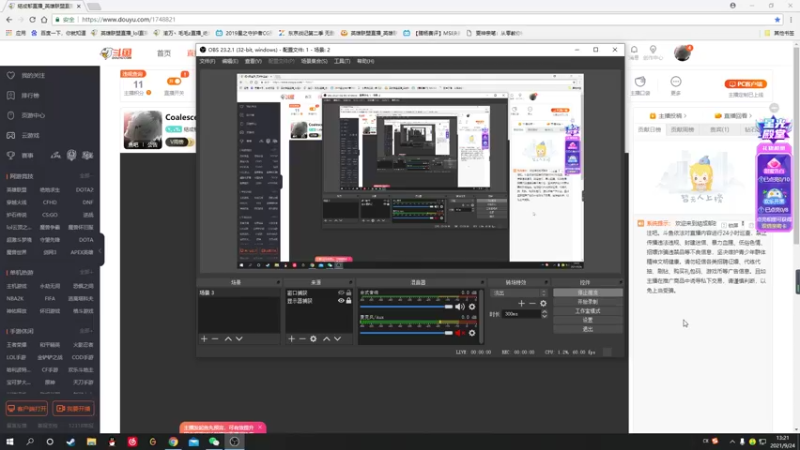Open settings gear for desktop audio channel
Image resolution: width=800 pixels, height=450 pixels.
click(x=472, y=307)
